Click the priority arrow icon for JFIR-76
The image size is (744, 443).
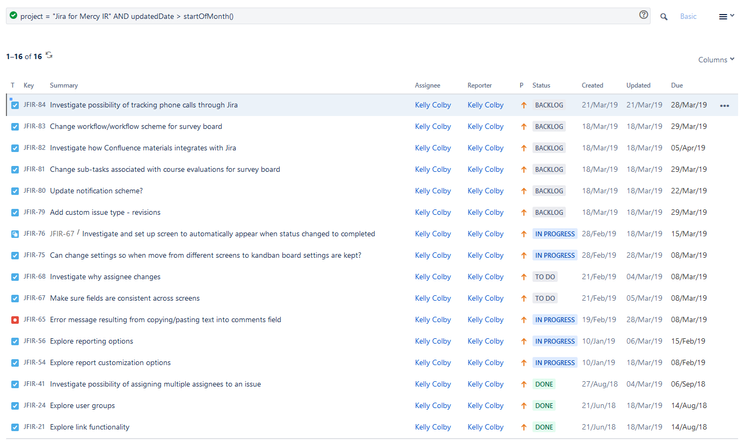[524, 234]
